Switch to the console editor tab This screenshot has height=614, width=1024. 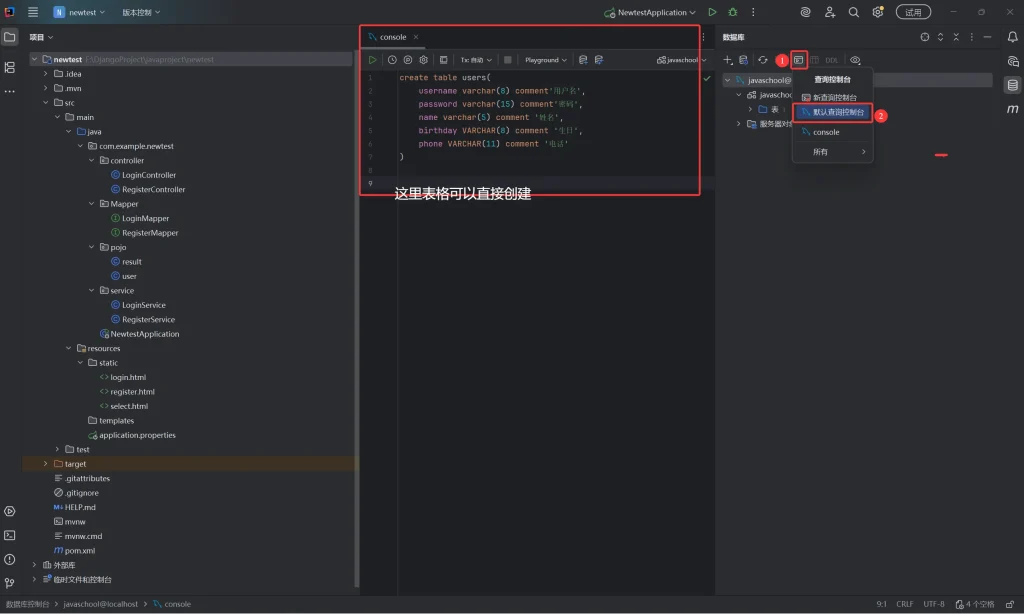pos(393,37)
